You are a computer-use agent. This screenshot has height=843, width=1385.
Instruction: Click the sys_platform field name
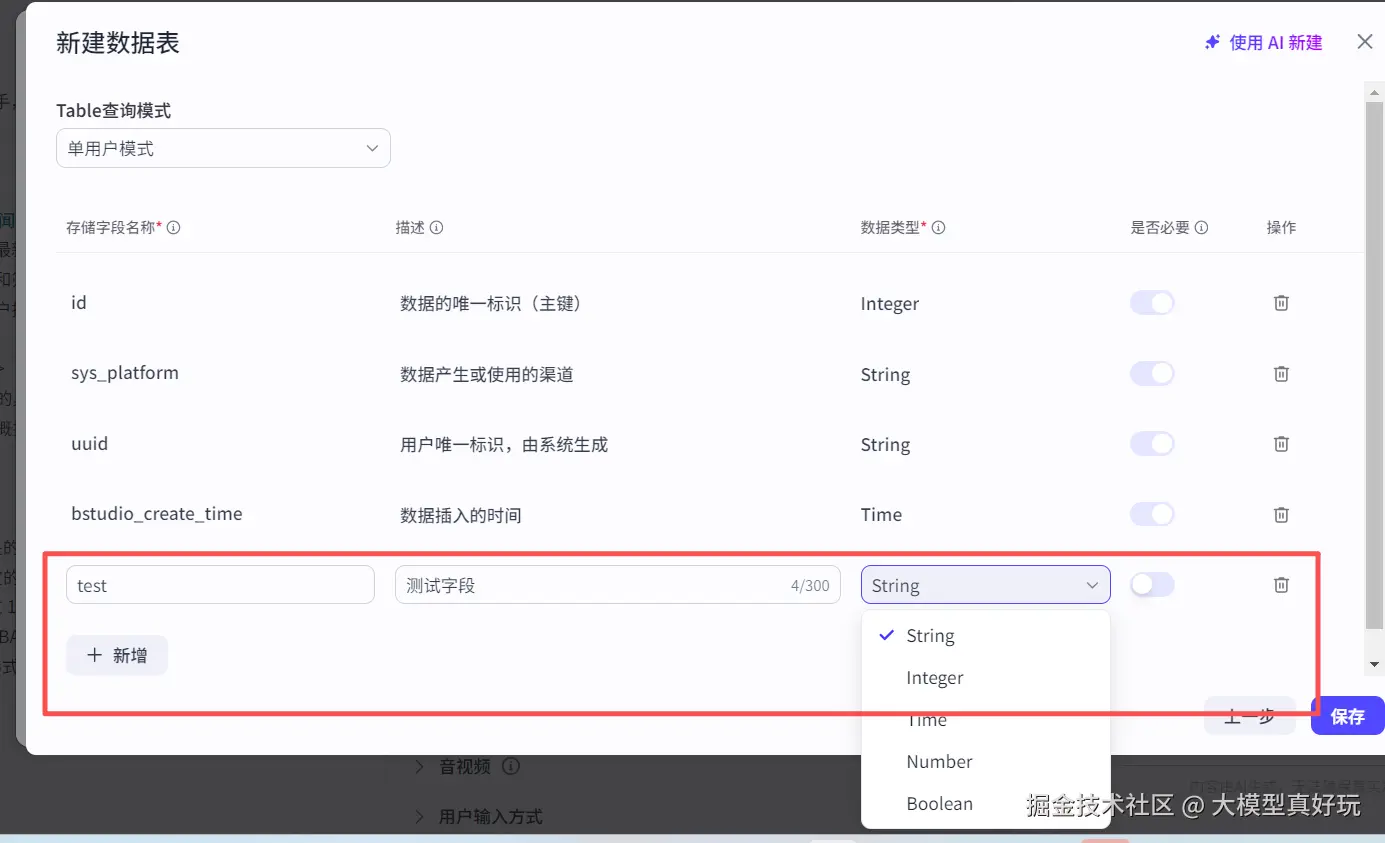point(125,374)
